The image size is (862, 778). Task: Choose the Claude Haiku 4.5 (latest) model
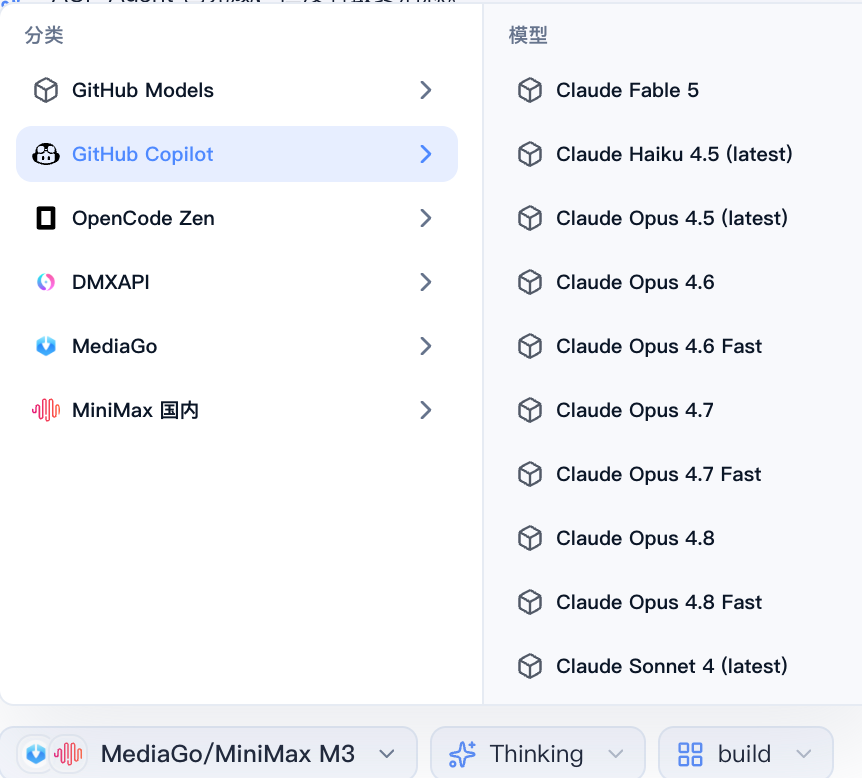pos(679,154)
